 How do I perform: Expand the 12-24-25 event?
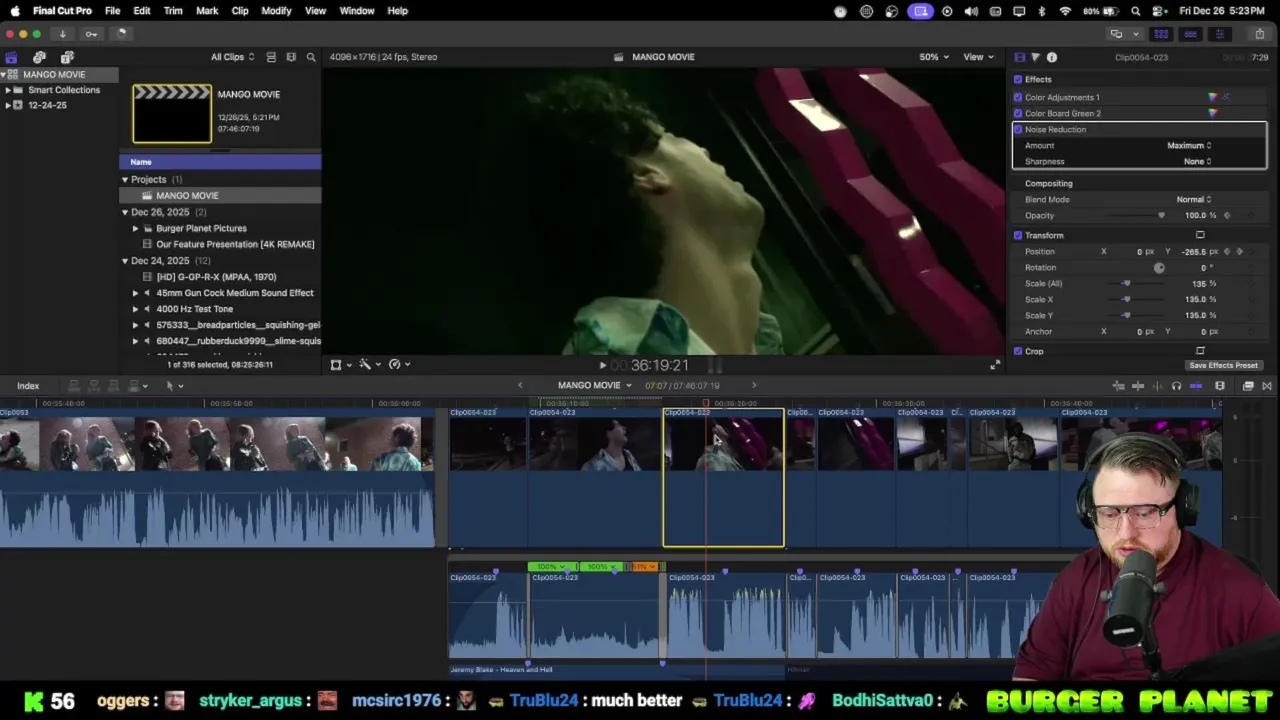[8, 105]
